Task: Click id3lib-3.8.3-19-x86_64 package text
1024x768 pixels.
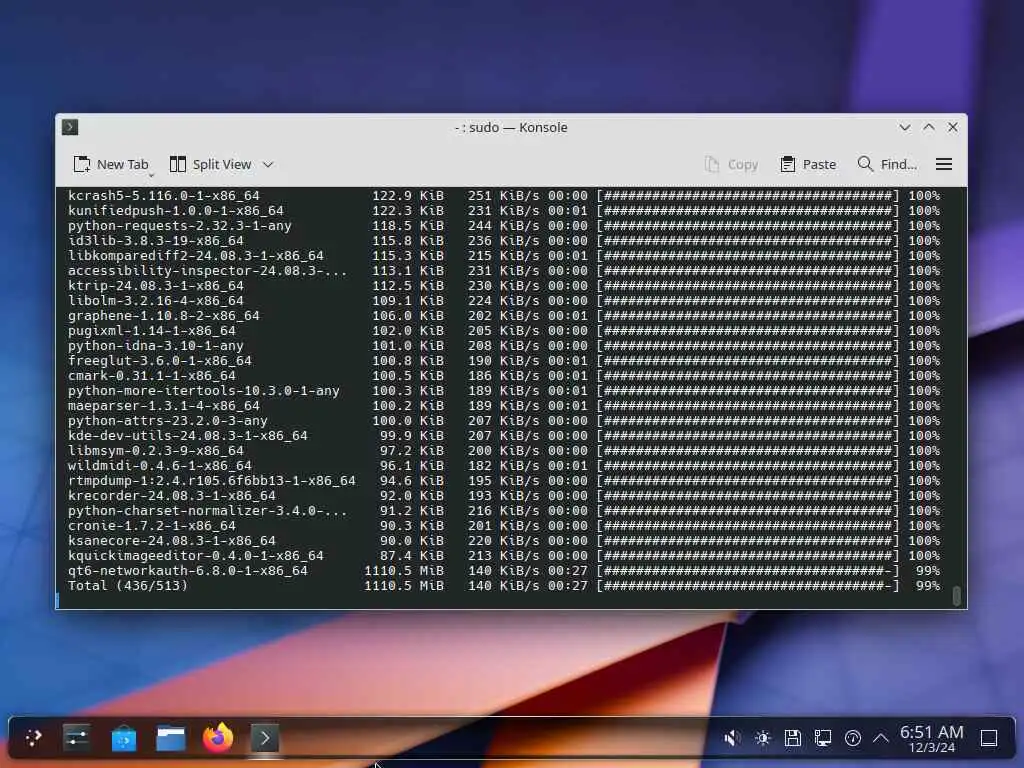Action: (155, 240)
